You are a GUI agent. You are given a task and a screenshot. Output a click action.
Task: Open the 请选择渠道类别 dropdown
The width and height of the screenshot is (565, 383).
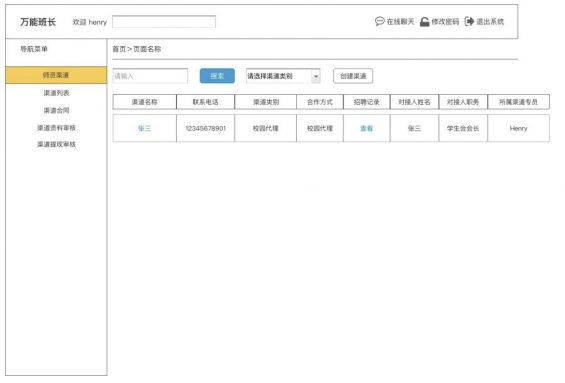(x=283, y=76)
